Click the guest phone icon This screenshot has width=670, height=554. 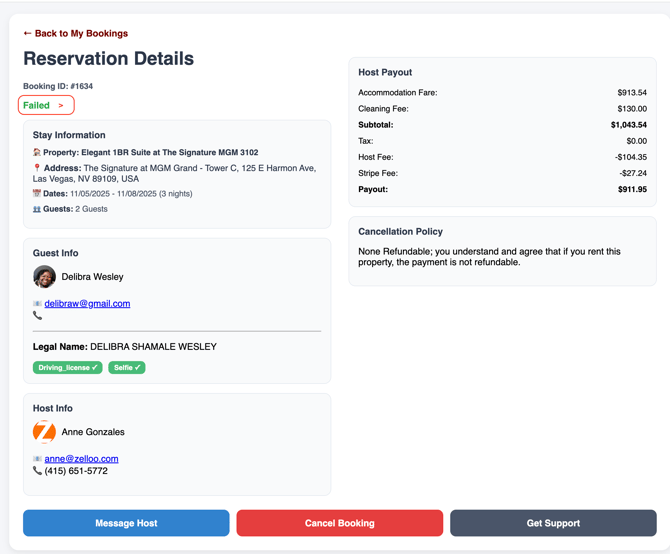(x=37, y=316)
